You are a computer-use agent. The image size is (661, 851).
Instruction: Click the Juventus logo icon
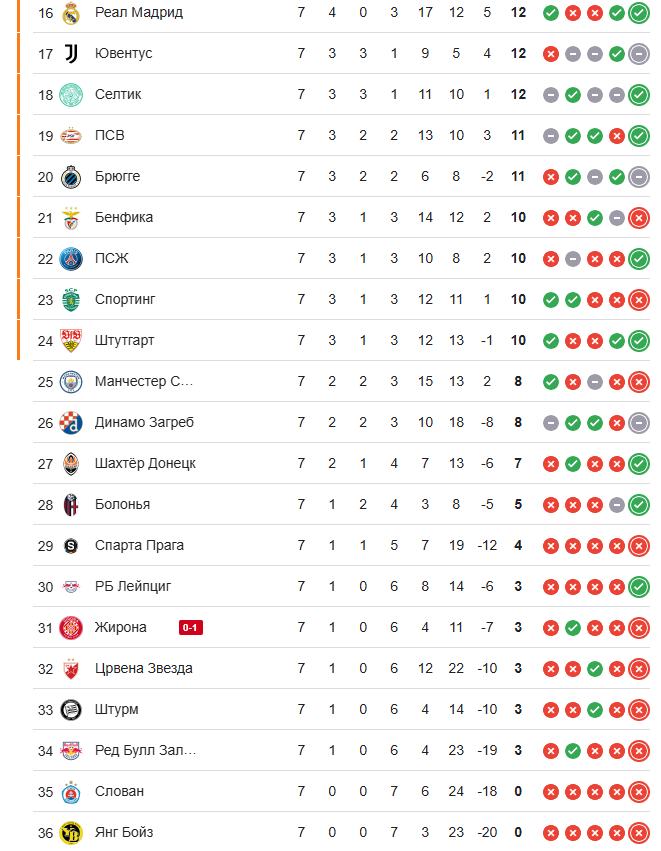click(x=71, y=54)
